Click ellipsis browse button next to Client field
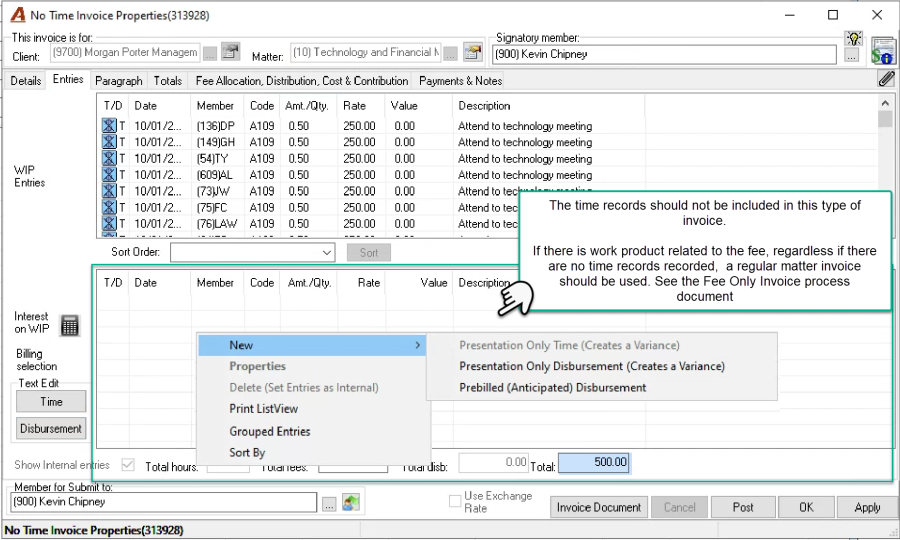The image size is (900, 540). [210, 54]
